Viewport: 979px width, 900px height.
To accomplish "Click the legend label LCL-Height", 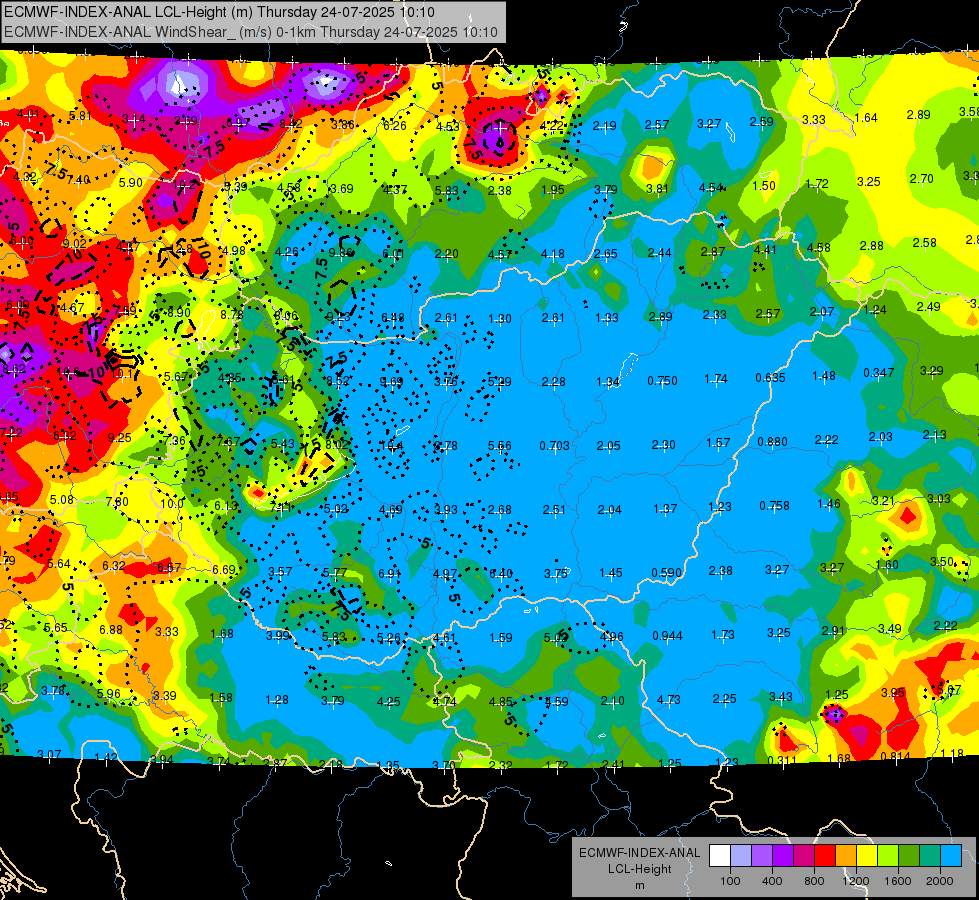I will [639, 869].
